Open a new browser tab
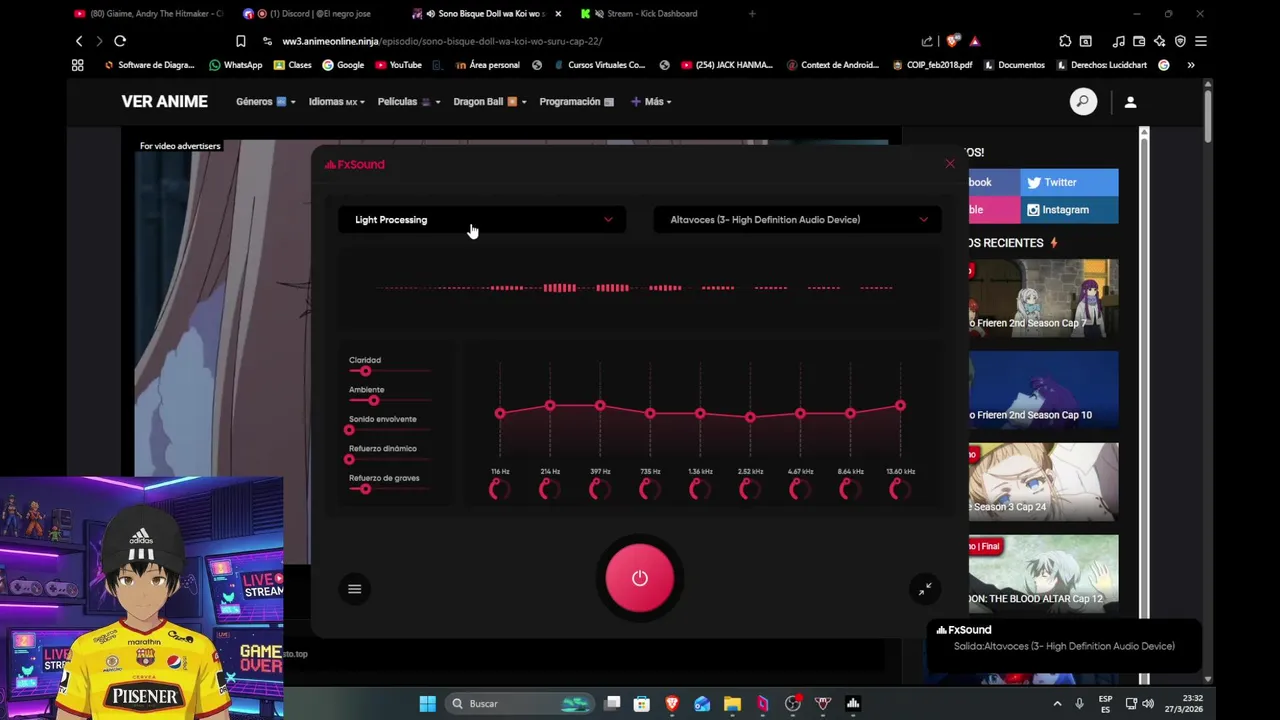Image resolution: width=1280 pixels, height=720 pixels. point(752,14)
